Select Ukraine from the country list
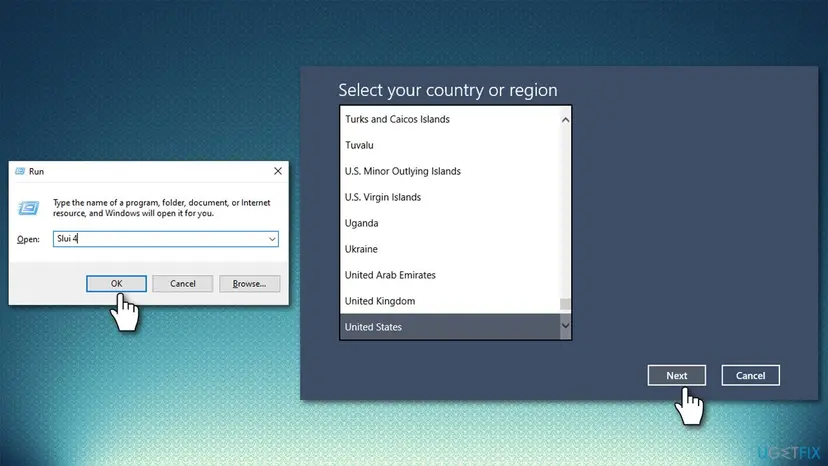Viewport: 828px width, 466px height. 450,249
